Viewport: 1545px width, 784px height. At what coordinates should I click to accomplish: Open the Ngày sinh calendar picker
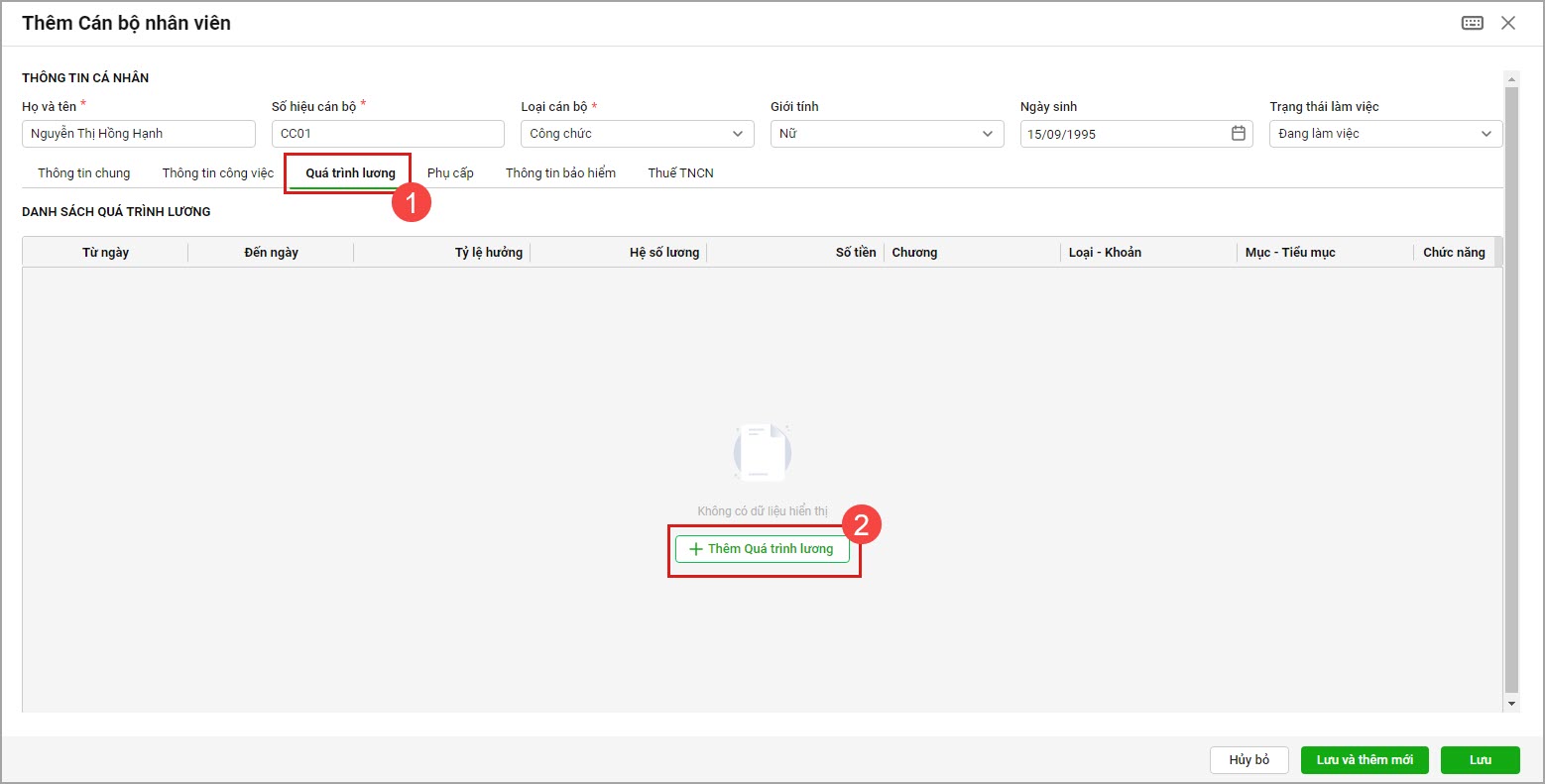pos(1238,134)
